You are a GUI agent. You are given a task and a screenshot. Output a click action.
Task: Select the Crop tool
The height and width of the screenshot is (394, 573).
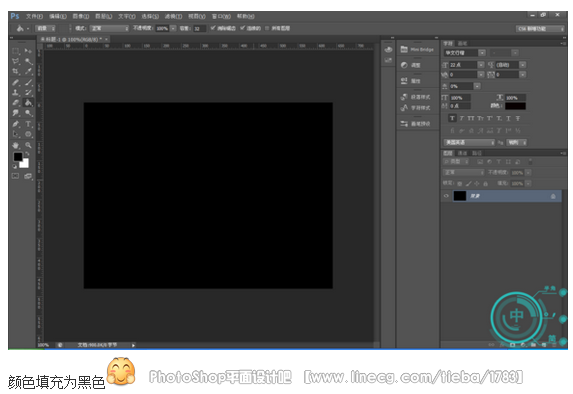point(16,71)
